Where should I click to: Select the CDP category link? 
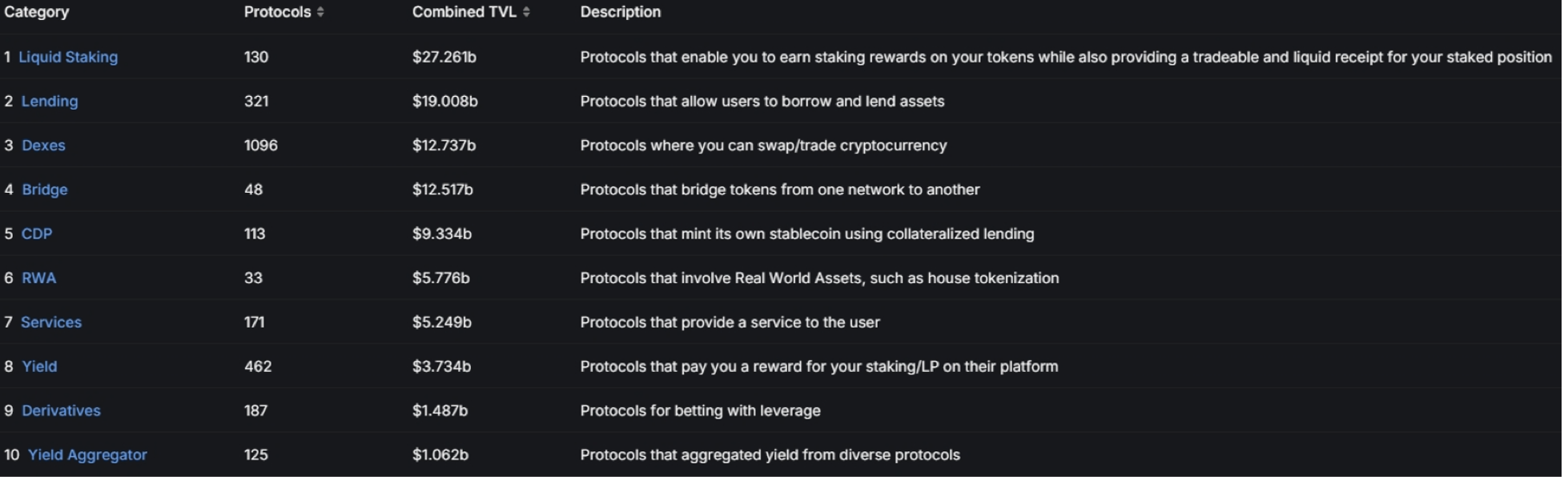pos(37,234)
